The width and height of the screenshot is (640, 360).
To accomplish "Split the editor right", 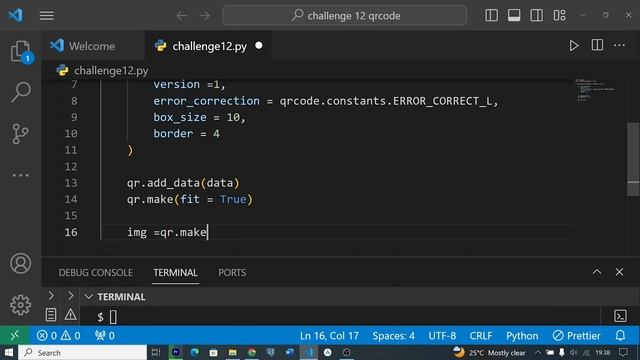I will point(597,45).
